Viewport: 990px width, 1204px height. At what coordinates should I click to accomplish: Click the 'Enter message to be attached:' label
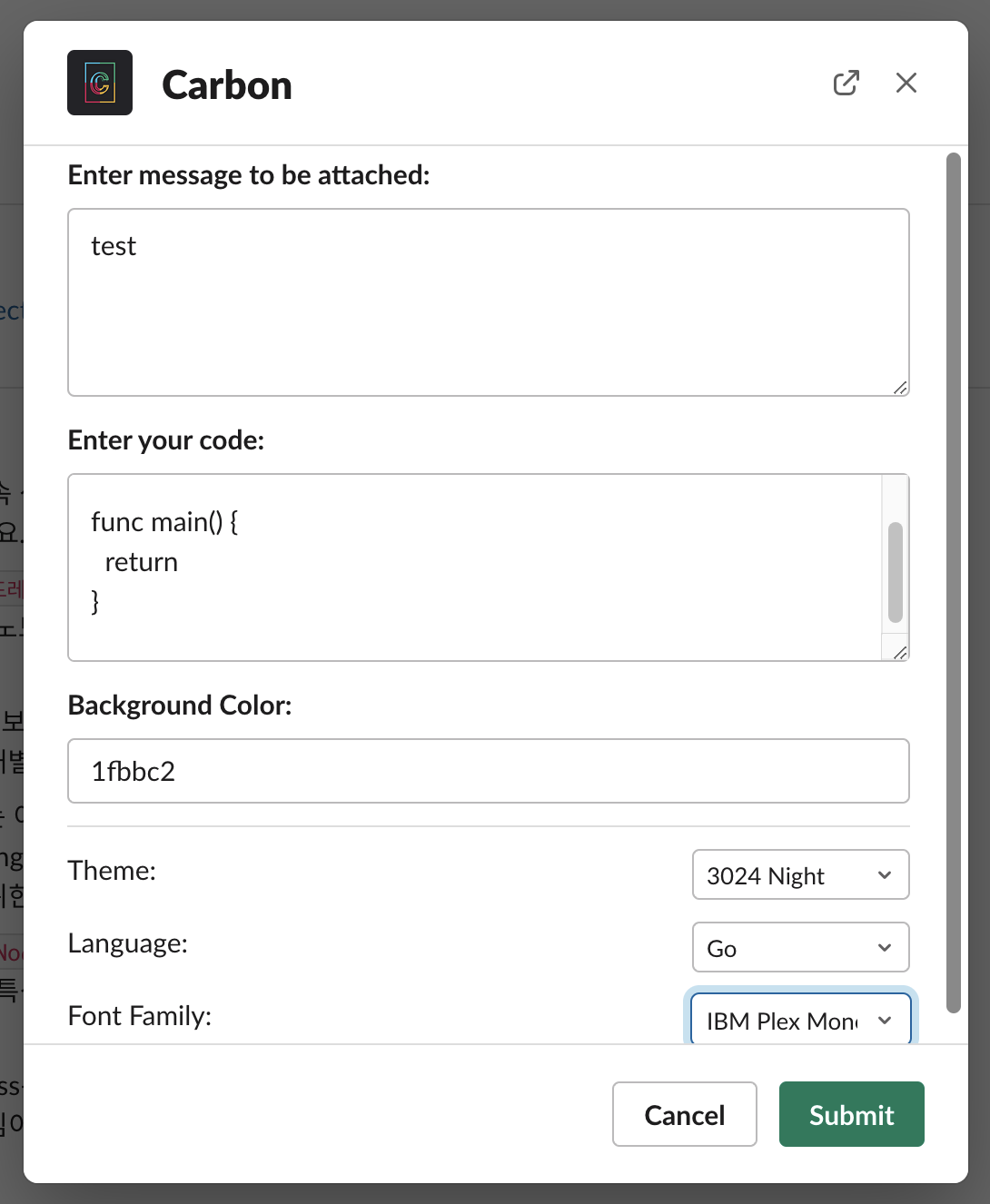[249, 174]
